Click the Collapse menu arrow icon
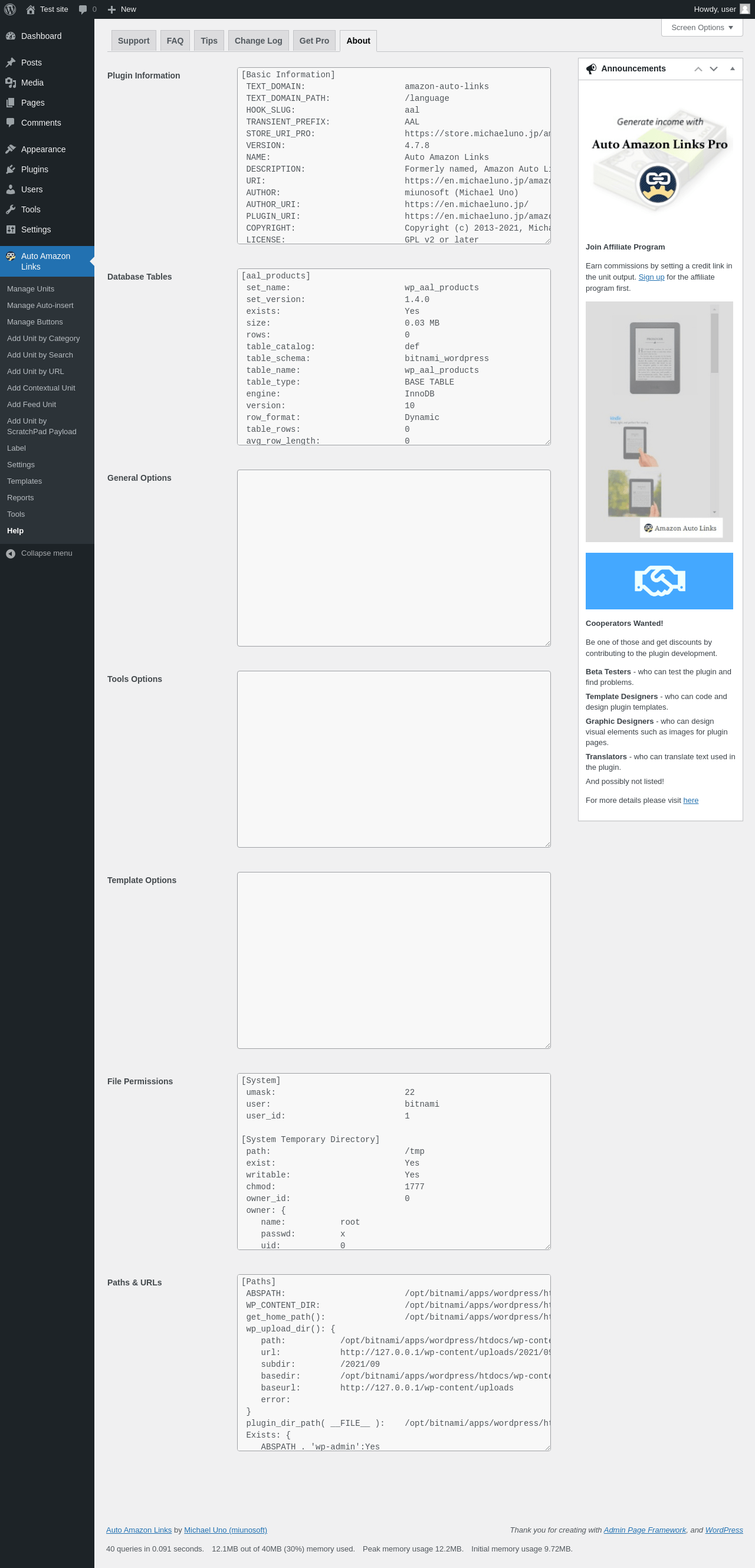This screenshot has width=755, height=1568. tap(11, 553)
